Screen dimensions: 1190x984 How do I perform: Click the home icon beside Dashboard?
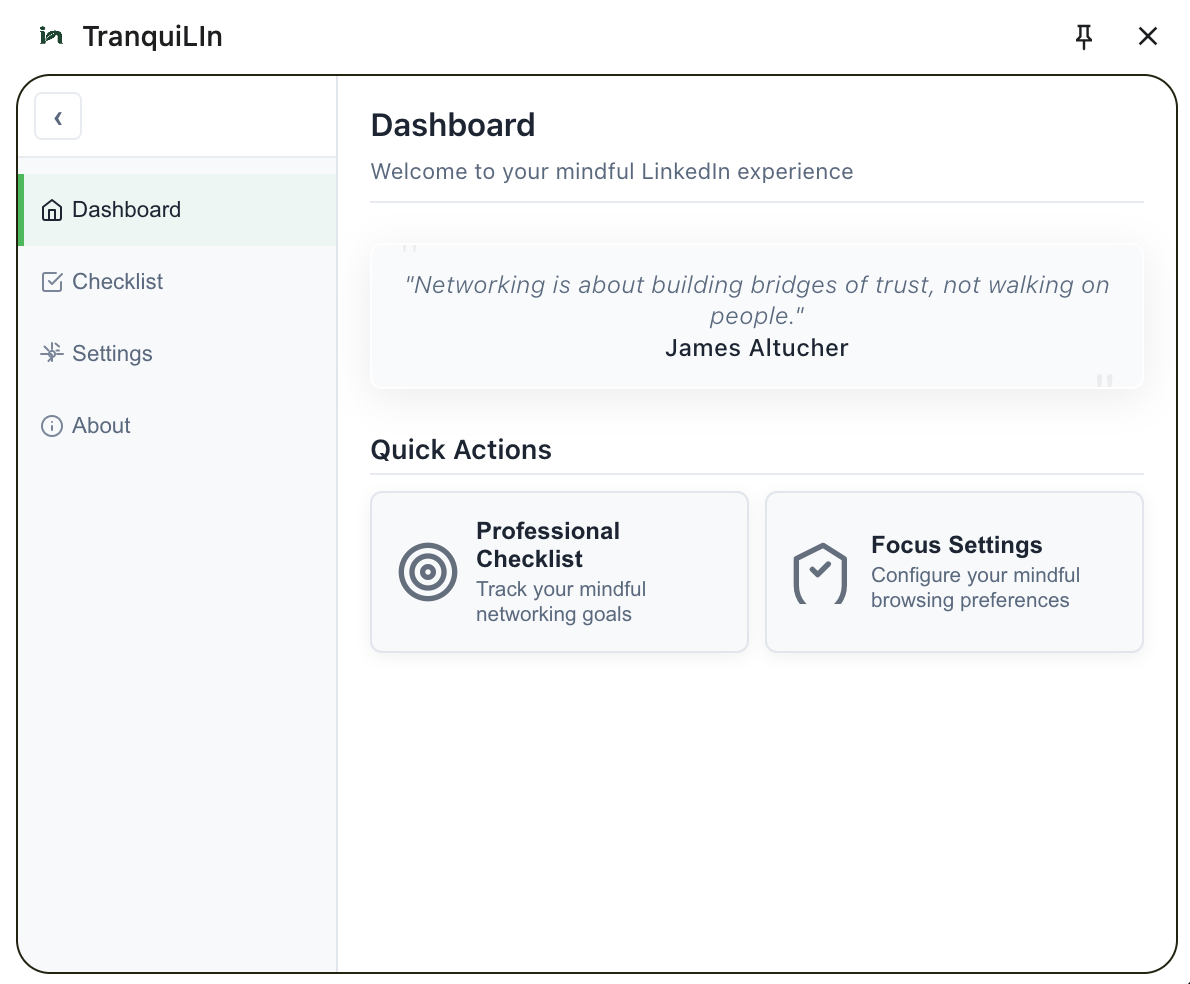click(51, 210)
